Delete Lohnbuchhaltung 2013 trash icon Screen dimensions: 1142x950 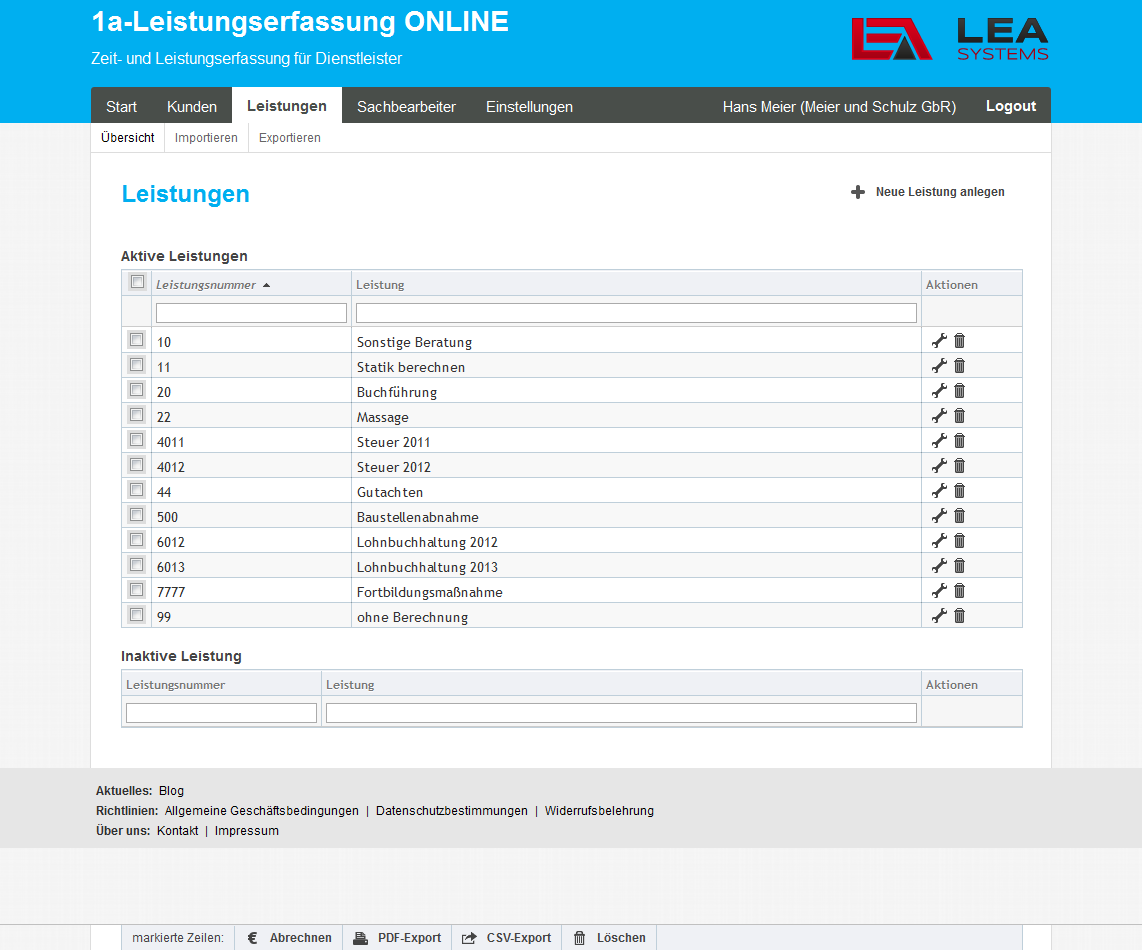(x=959, y=565)
